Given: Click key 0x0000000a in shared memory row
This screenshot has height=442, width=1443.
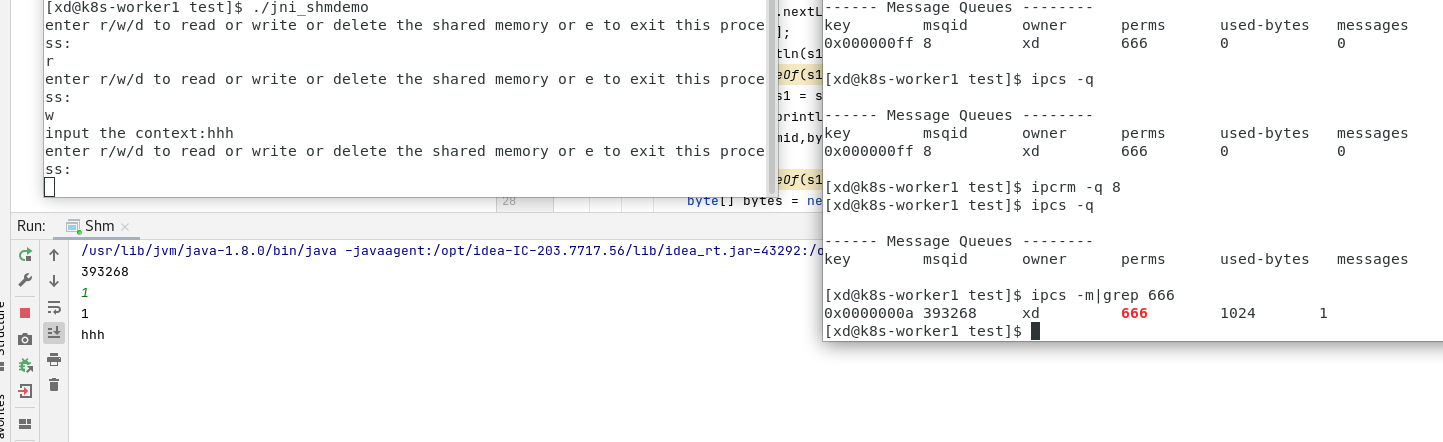Looking at the screenshot, I should (869, 313).
